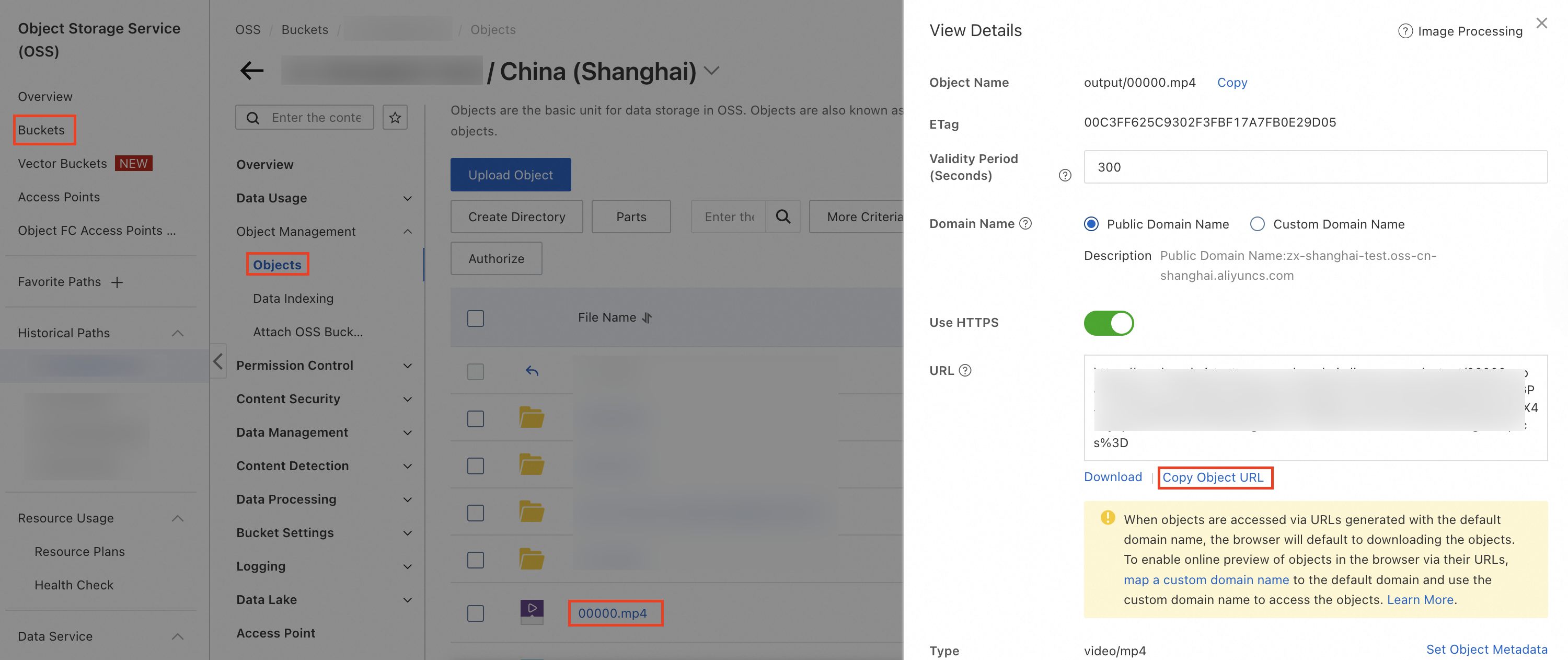Screen dimensions: 1568x660
Task: Click the Copy Object URL link
Action: (1213, 477)
